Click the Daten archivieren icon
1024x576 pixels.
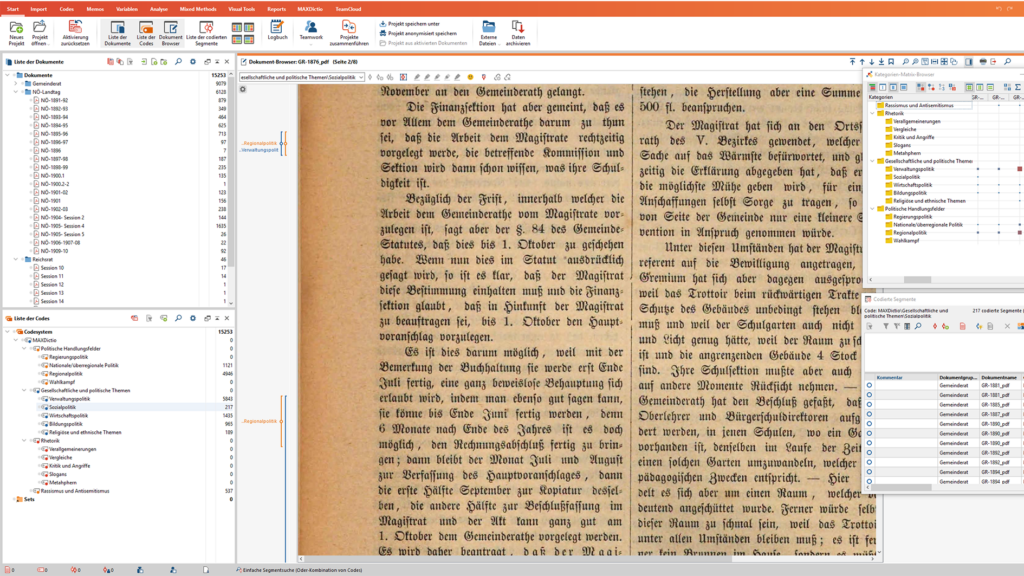click(517, 28)
